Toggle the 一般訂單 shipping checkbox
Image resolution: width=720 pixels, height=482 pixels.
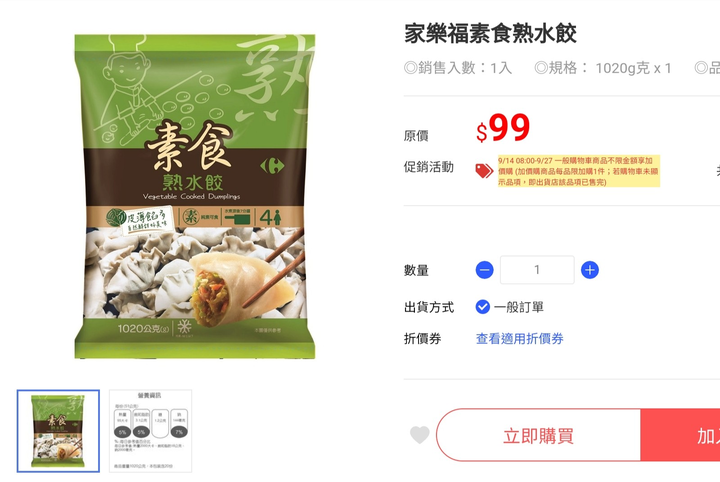(x=483, y=307)
